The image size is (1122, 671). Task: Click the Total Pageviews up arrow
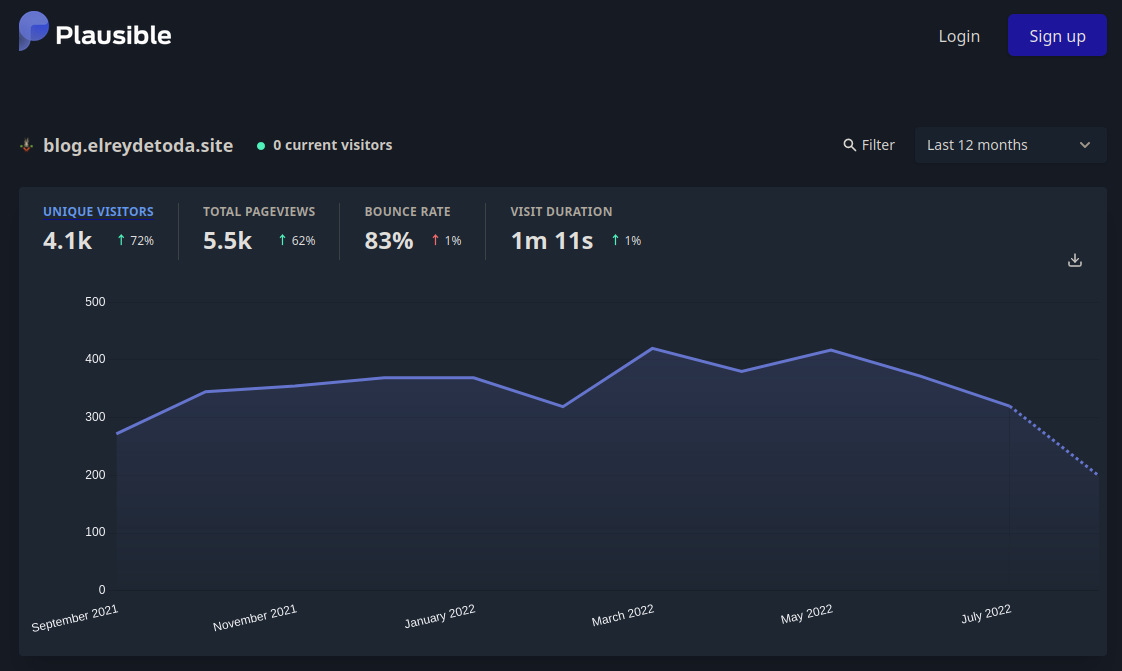tap(283, 240)
